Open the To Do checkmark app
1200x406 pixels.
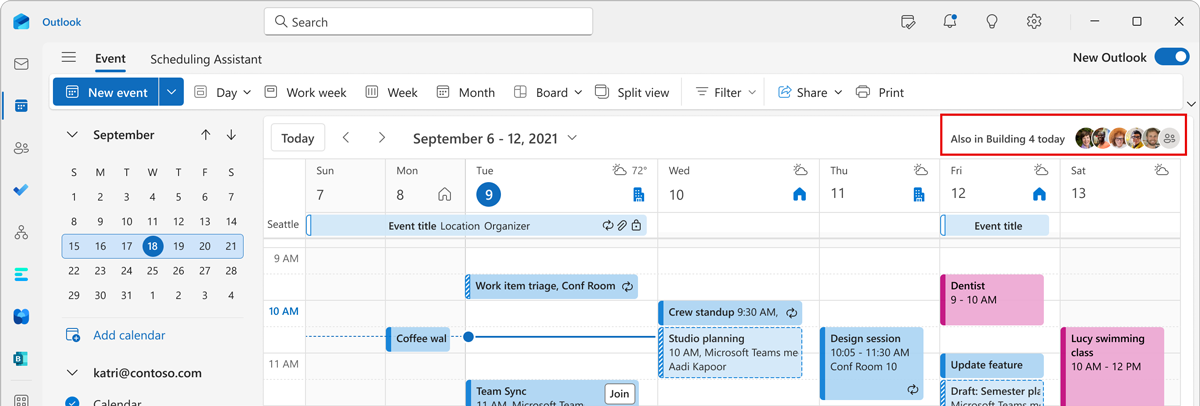(x=21, y=190)
